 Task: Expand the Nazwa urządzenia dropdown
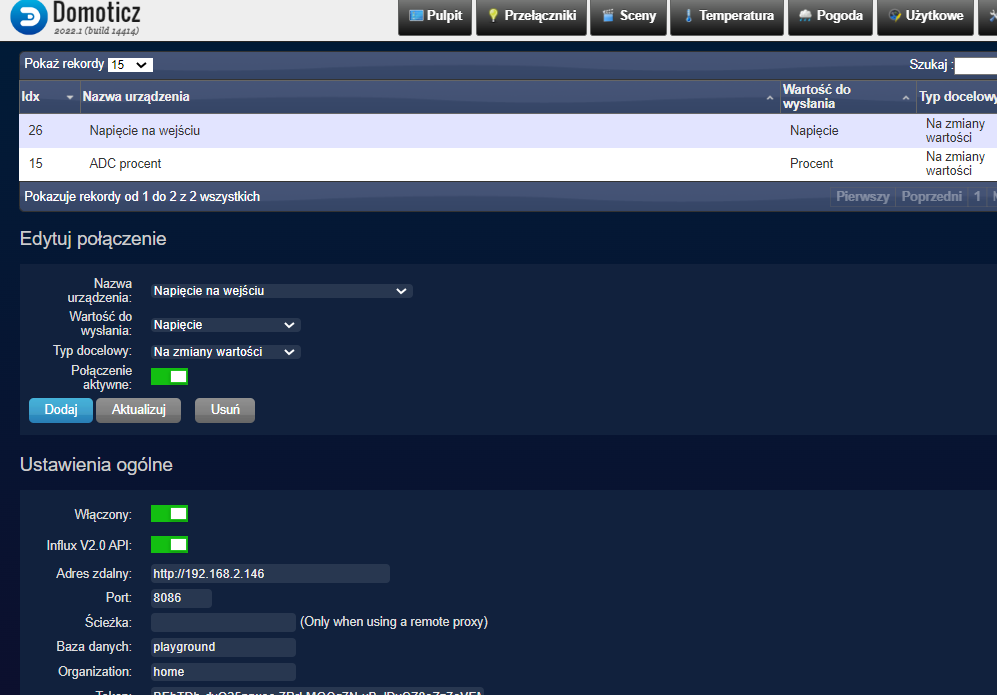tap(281, 291)
